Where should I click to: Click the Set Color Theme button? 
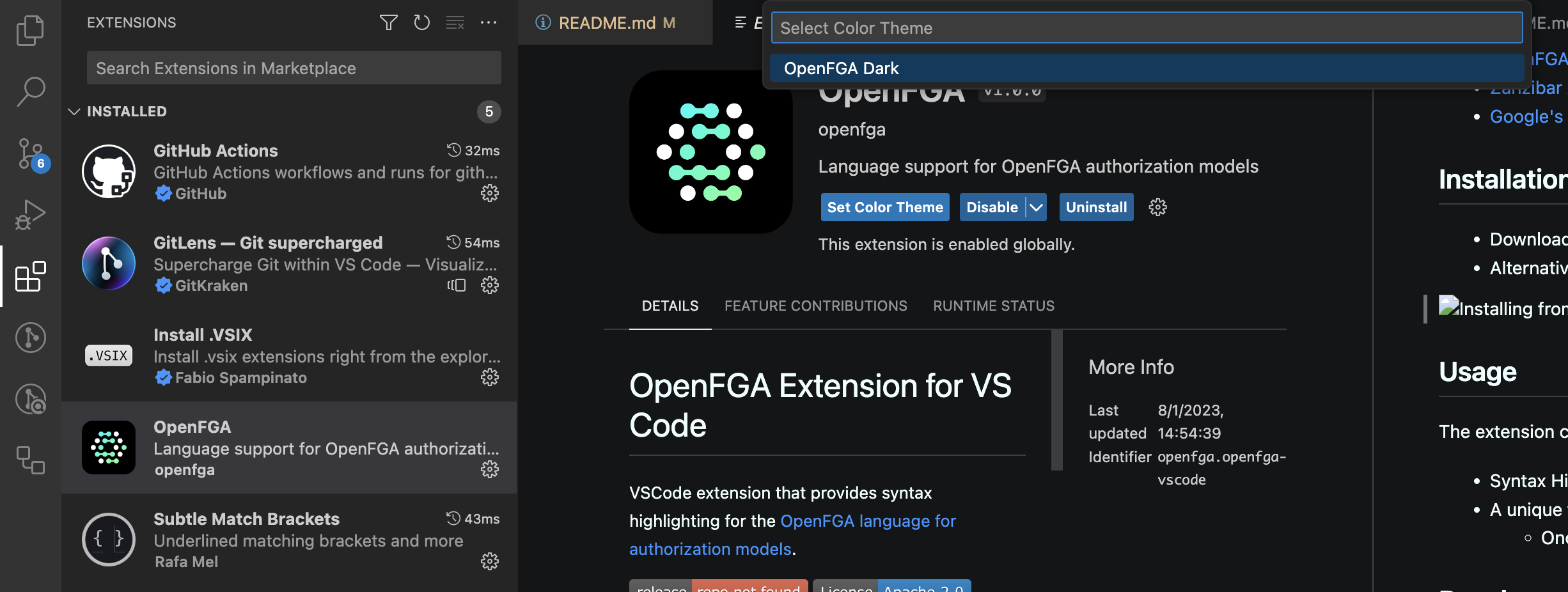point(885,207)
